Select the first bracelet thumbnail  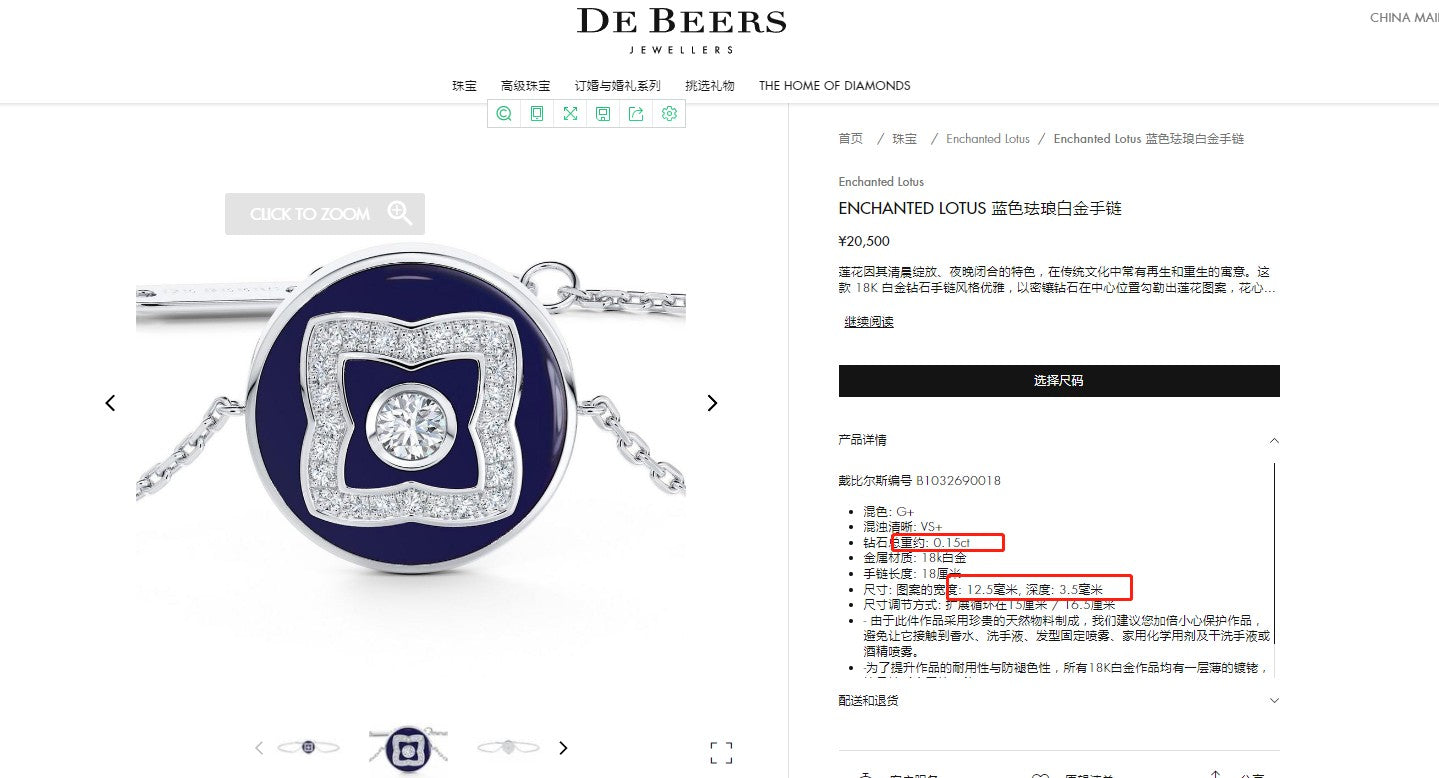[x=308, y=747]
